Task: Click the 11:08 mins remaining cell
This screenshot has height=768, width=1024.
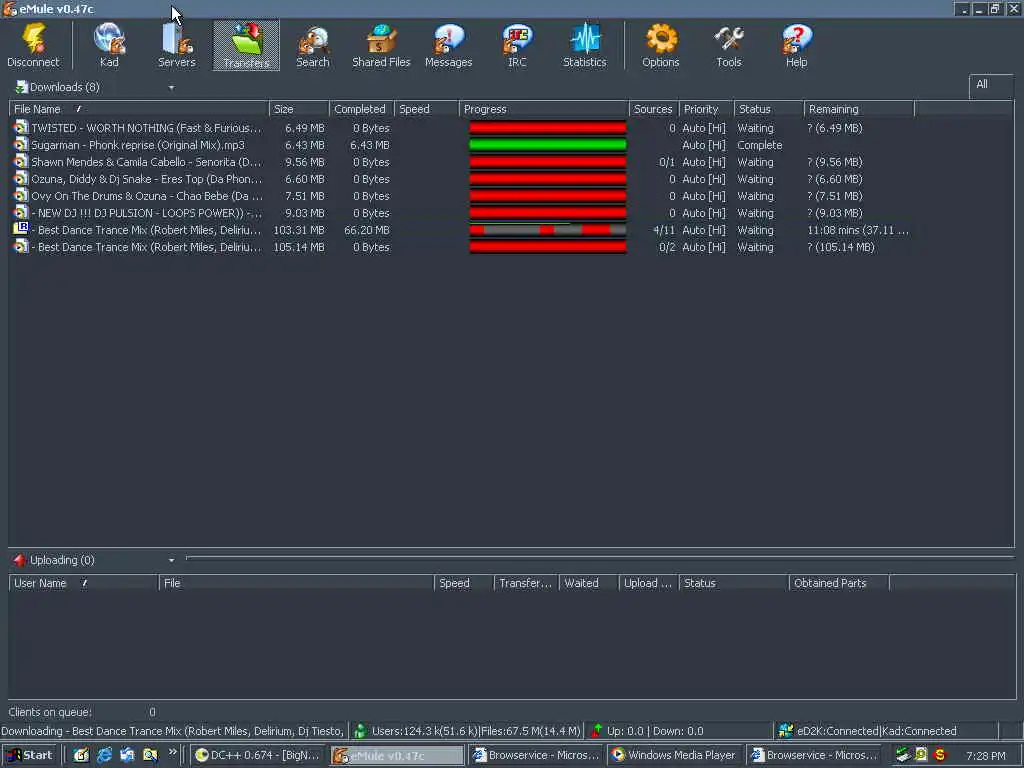Action: click(x=857, y=230)
